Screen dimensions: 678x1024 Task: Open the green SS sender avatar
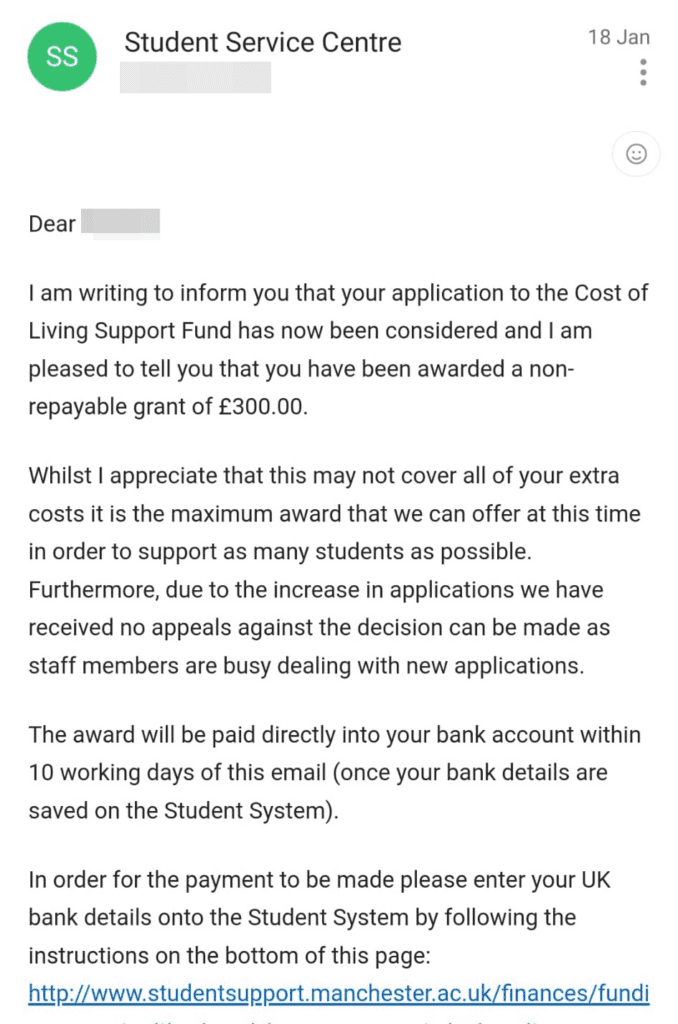tap(62, 56)
